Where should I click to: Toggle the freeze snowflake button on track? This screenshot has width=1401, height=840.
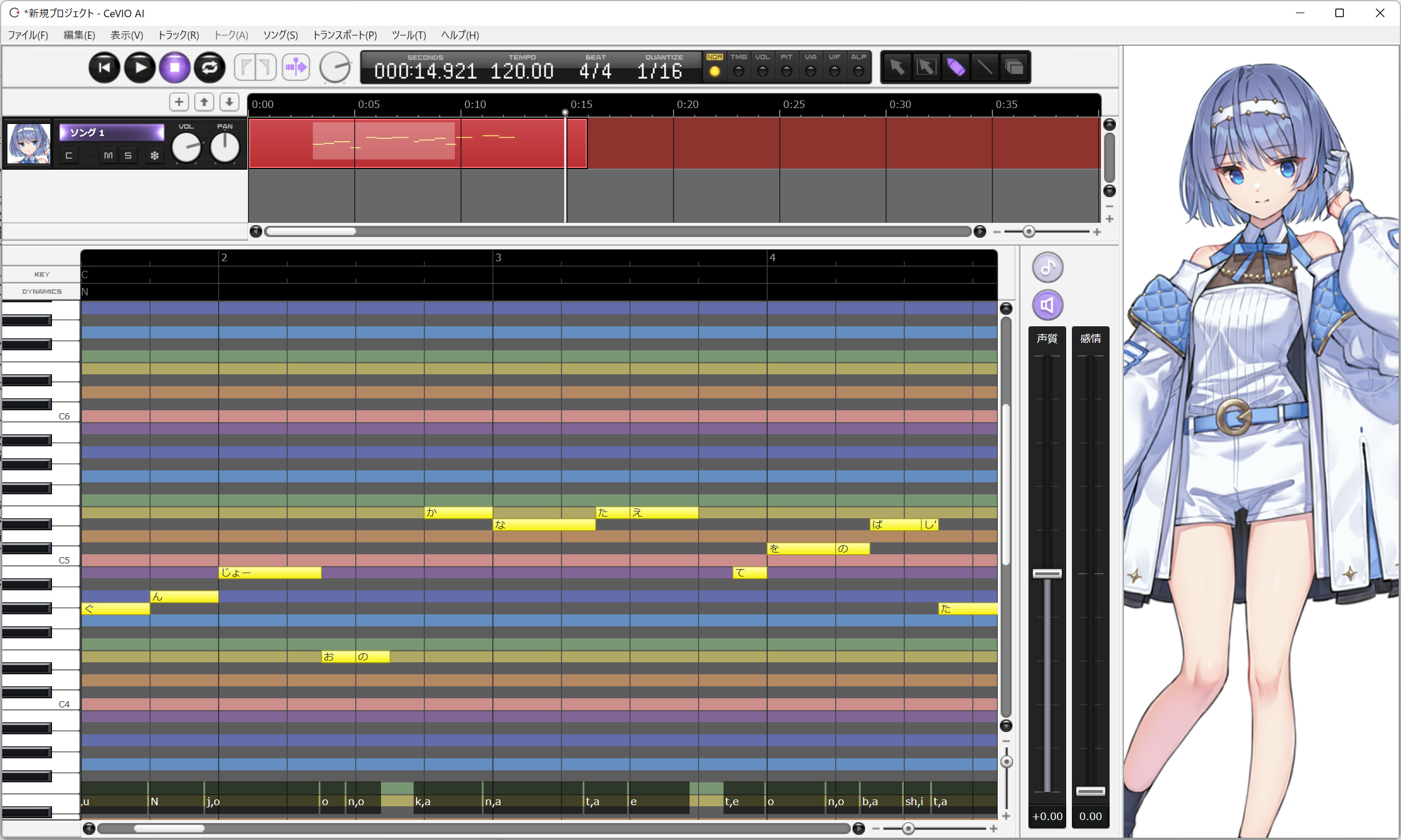[x=154, y=155]
